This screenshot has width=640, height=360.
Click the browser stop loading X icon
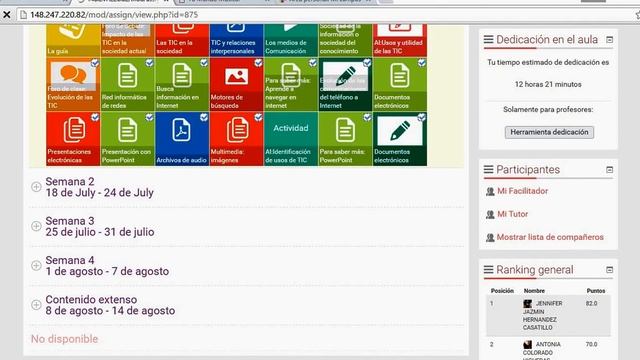tap(7, 15)
